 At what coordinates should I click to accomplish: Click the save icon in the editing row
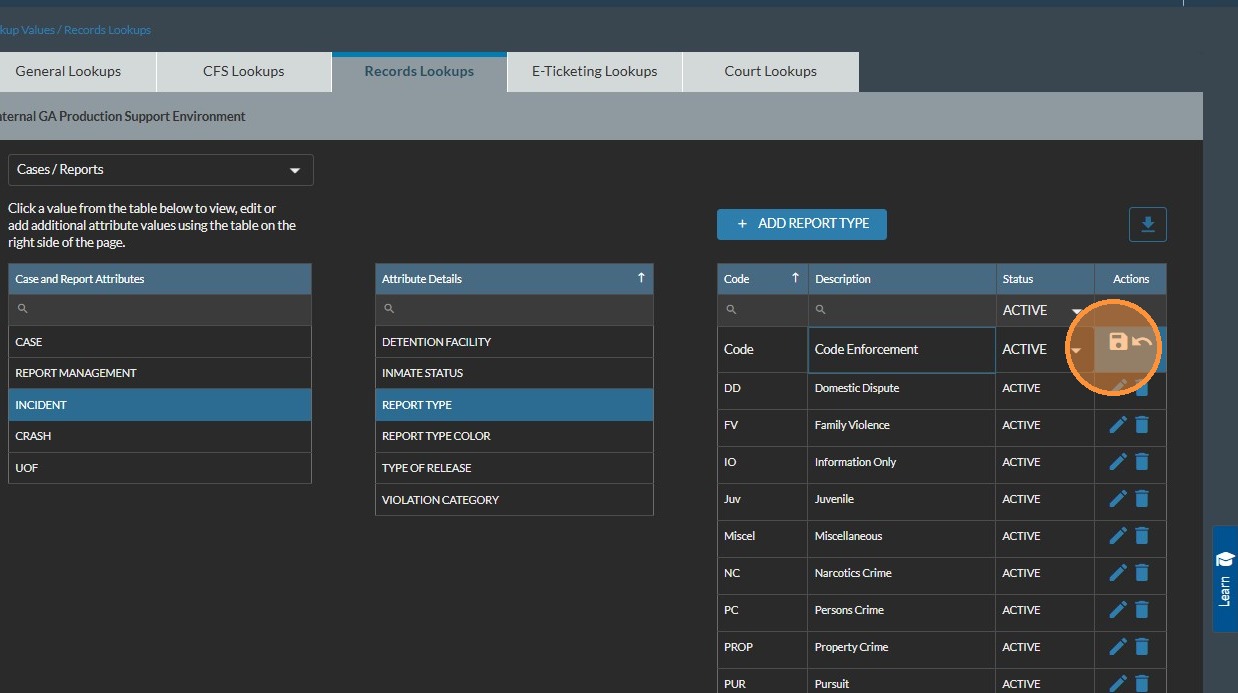click(1118, 342)
